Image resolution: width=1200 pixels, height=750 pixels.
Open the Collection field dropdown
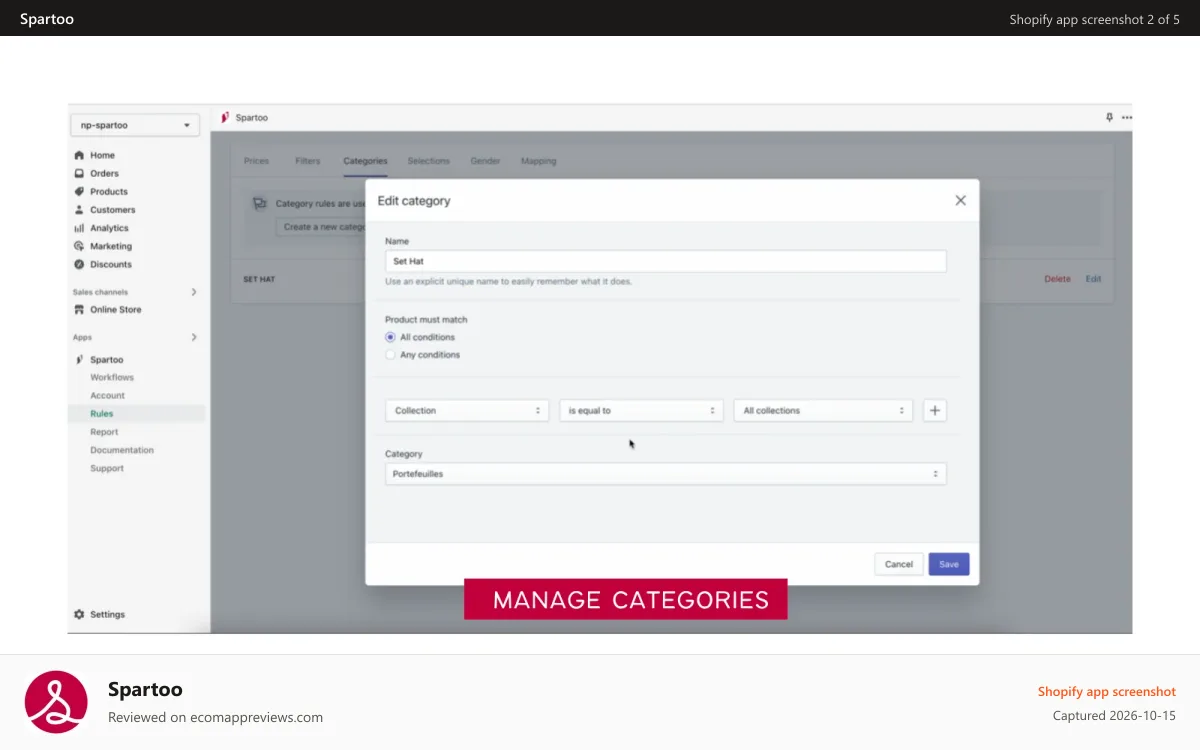click(x=467, y=410)
